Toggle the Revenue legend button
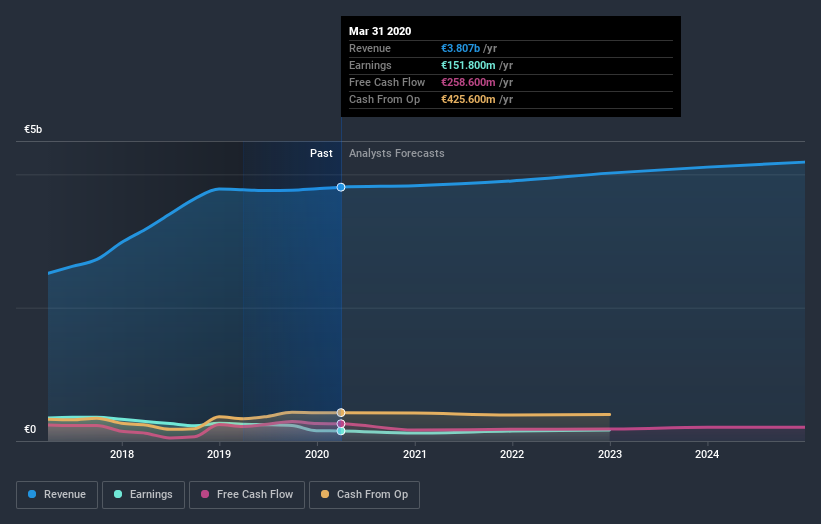 click(57, 495)
